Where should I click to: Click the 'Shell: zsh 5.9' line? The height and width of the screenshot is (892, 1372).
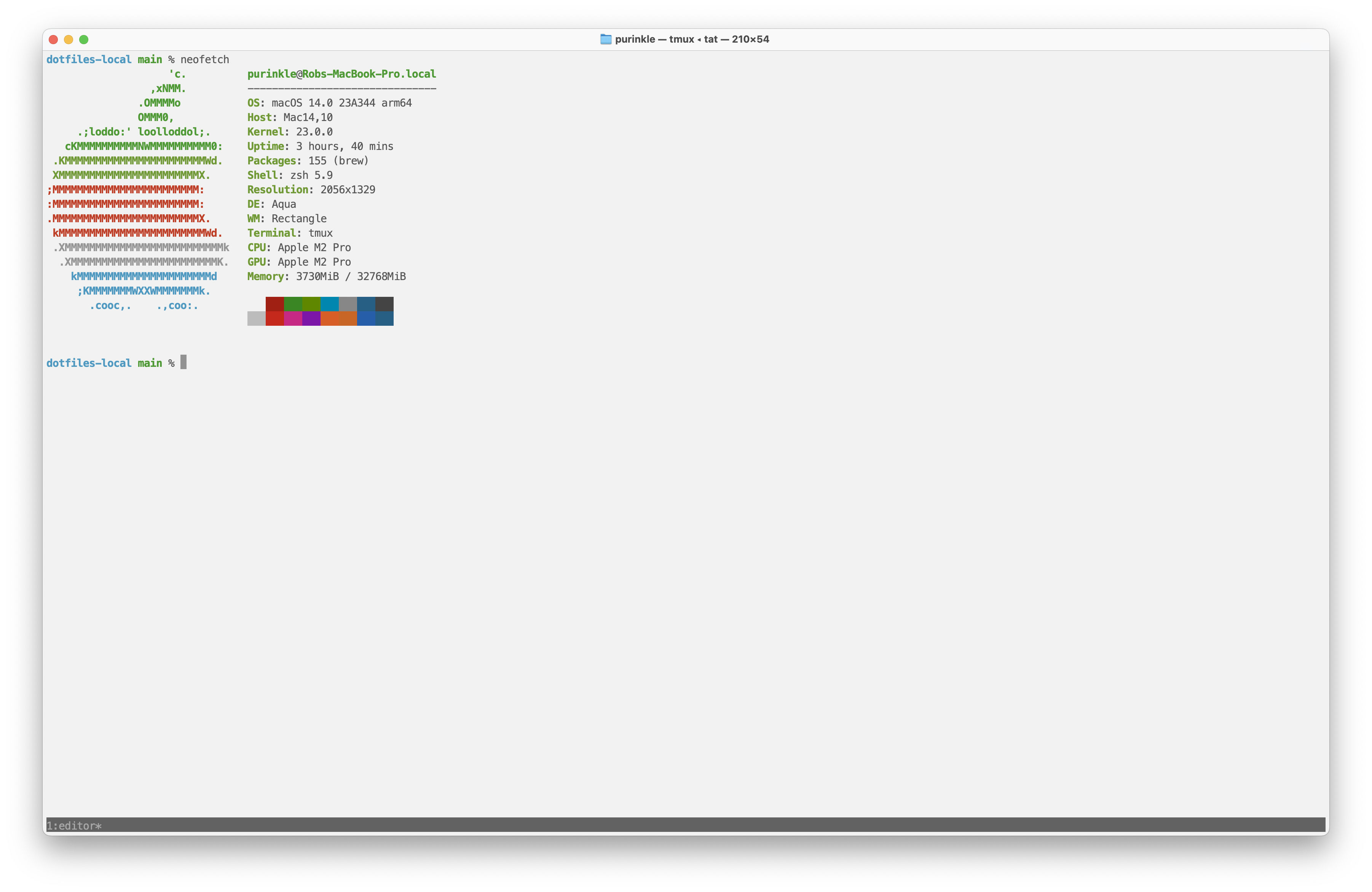tap(289, 175)
